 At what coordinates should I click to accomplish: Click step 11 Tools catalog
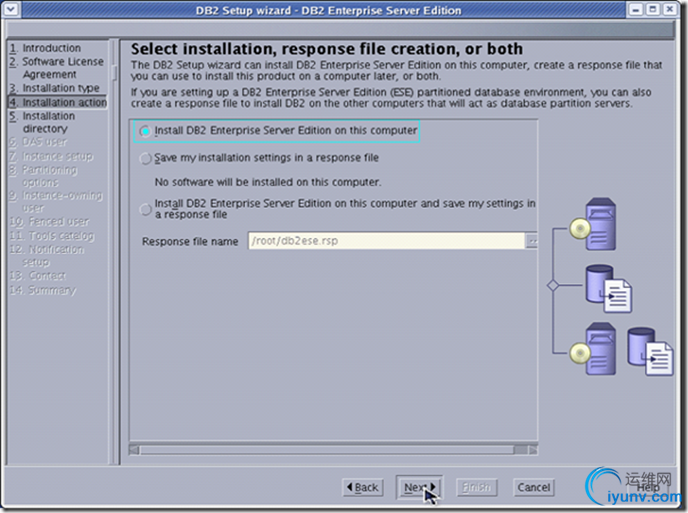tap(52, 236)
